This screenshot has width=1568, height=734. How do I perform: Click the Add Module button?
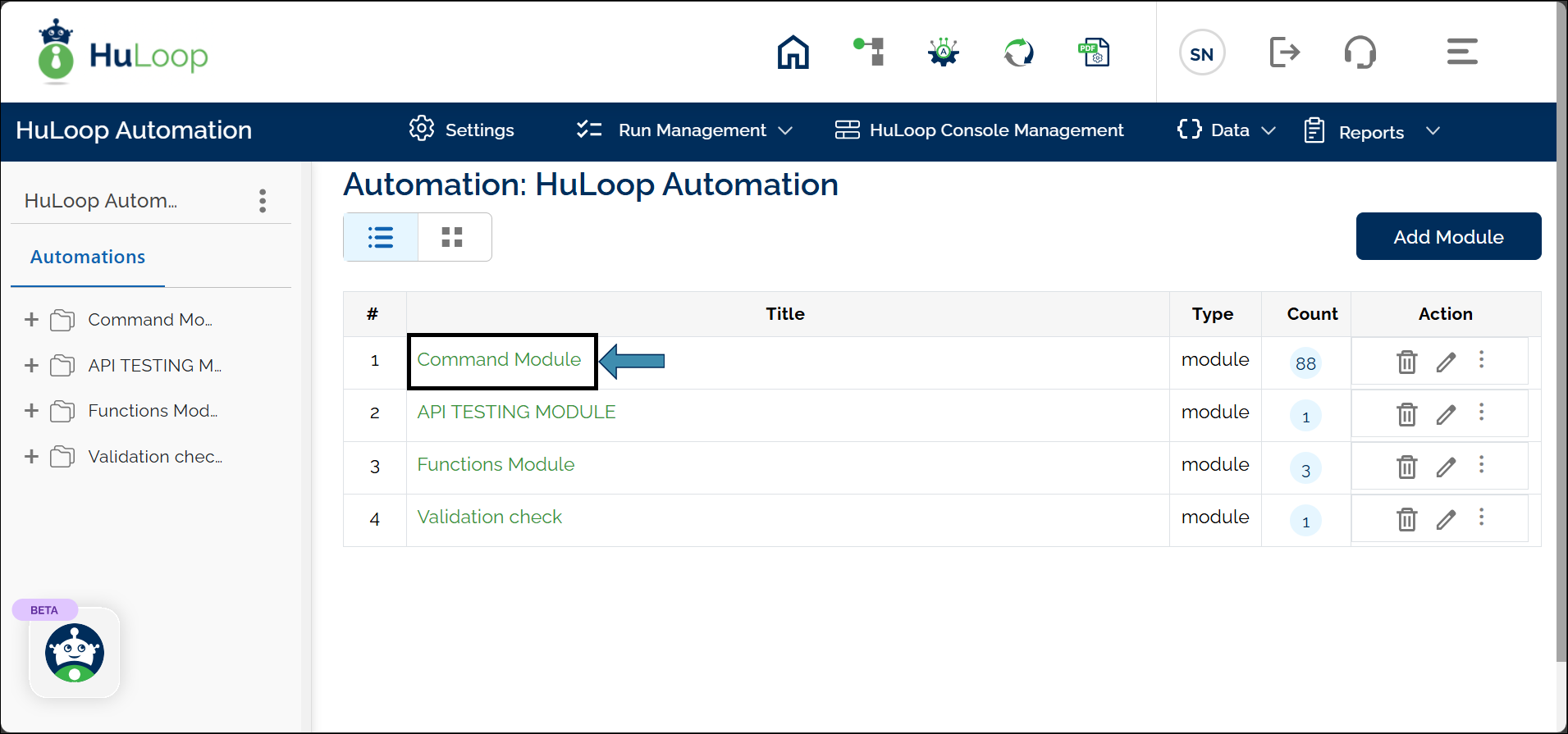(1448, 237)
